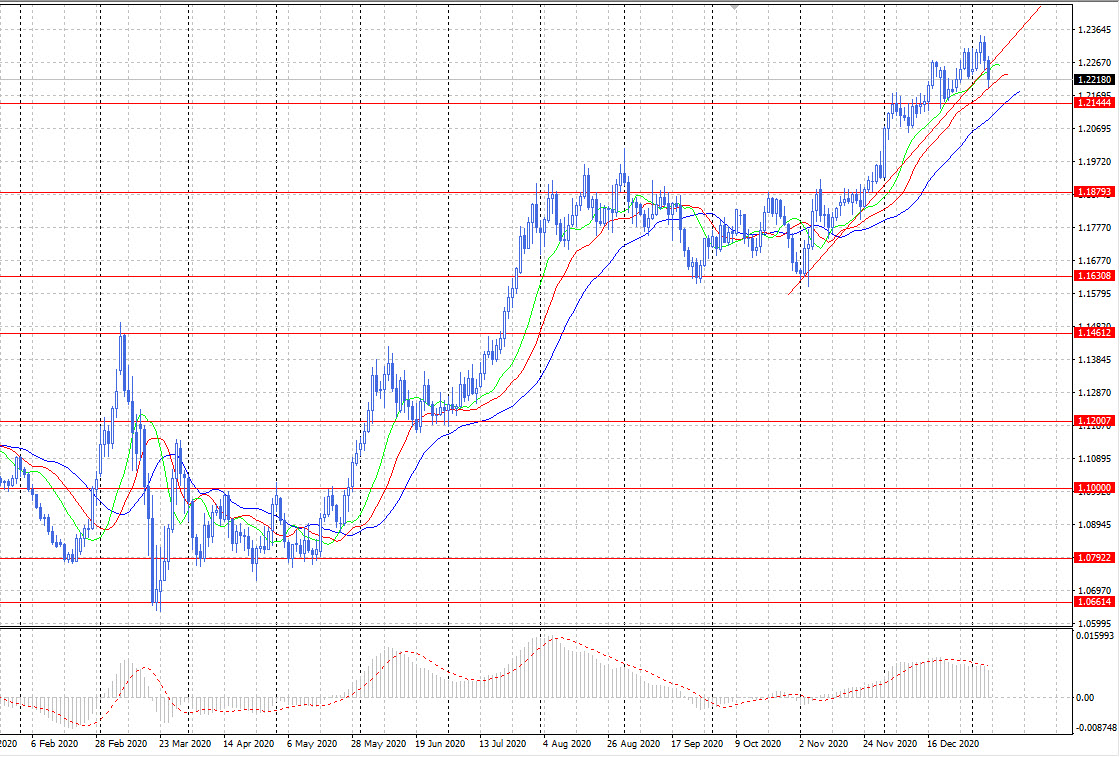Screen dimensions: 1120x757
Task: Click the price axis value 1.13845
Action: click(1094, 360)
